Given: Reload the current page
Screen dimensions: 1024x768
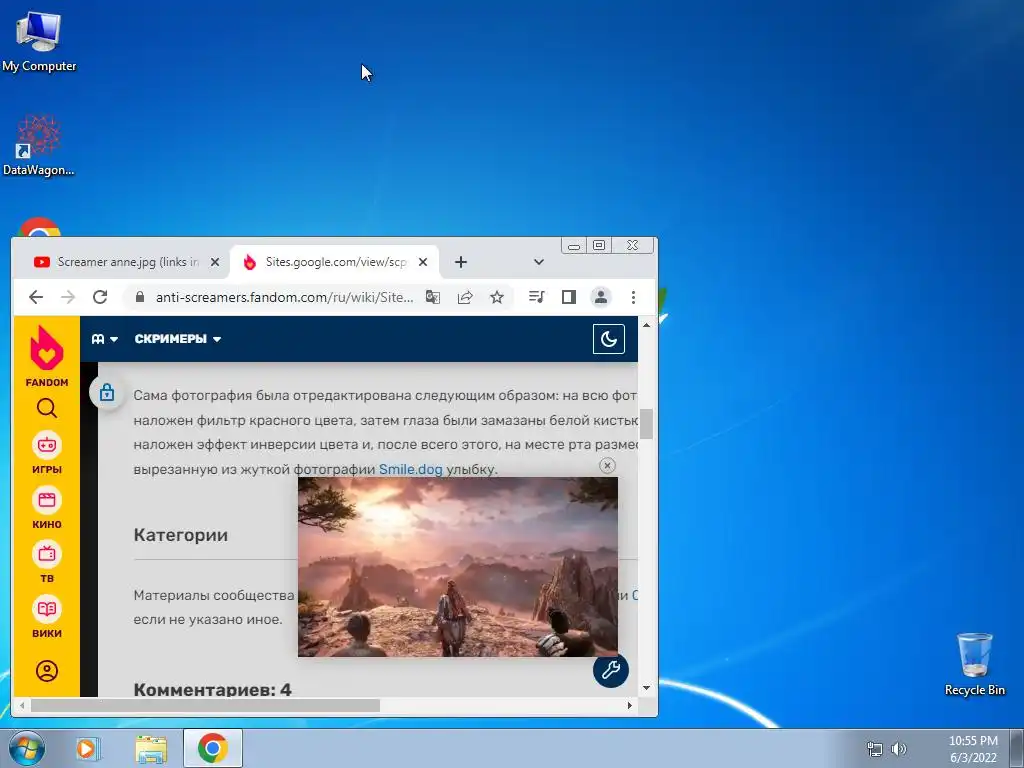Looking at the screenshot, I should coord(100,297).
